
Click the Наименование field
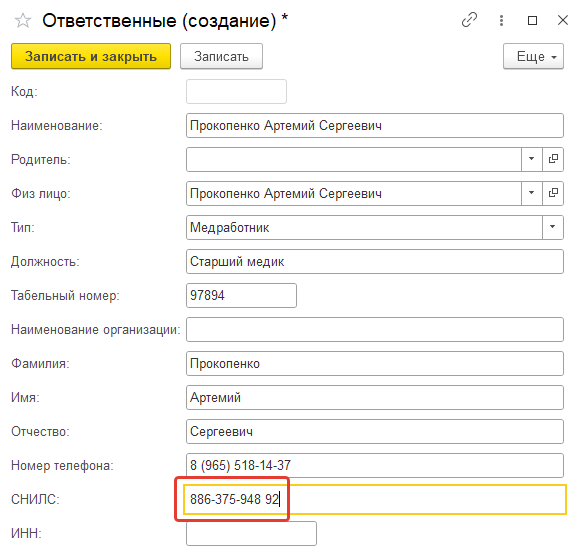[x=375, y=125]
